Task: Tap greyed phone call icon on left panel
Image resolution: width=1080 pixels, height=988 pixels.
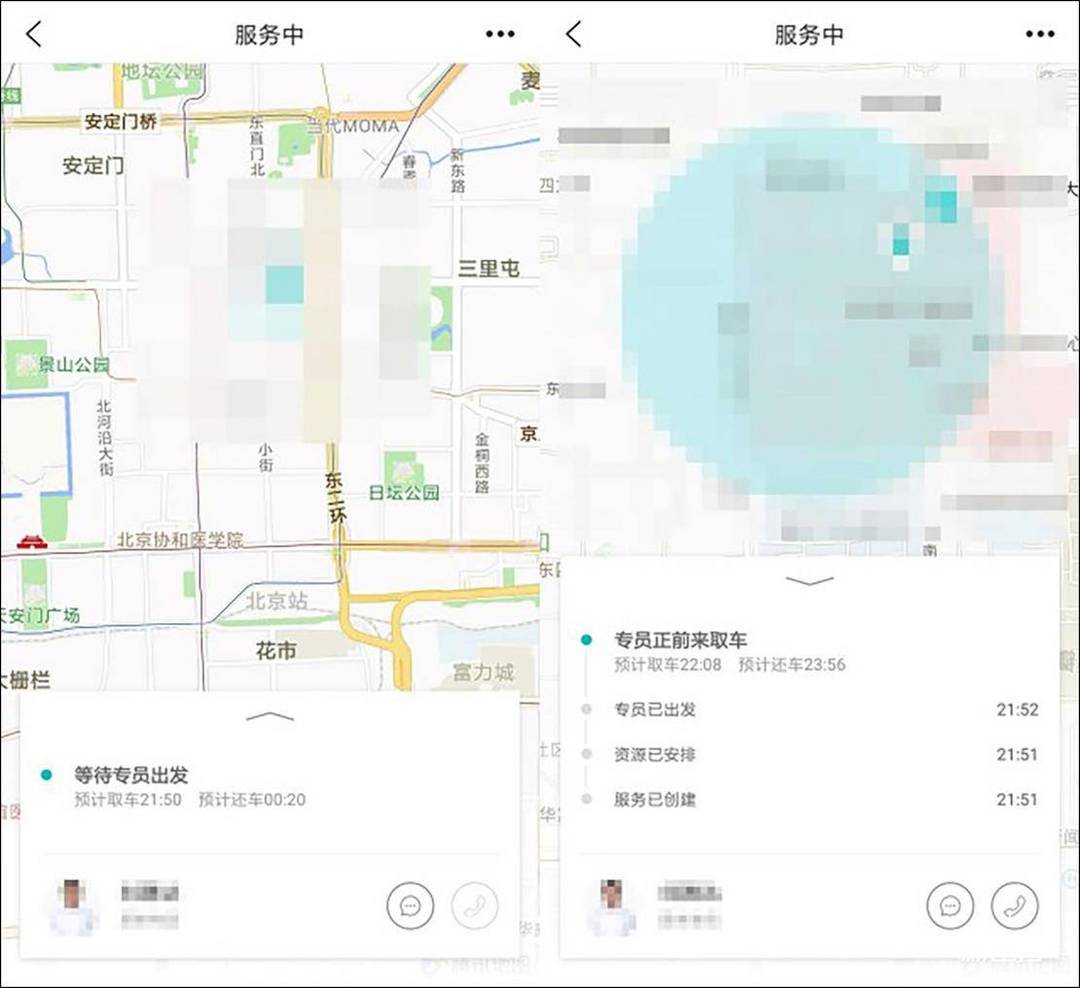Action: point(475,905)
